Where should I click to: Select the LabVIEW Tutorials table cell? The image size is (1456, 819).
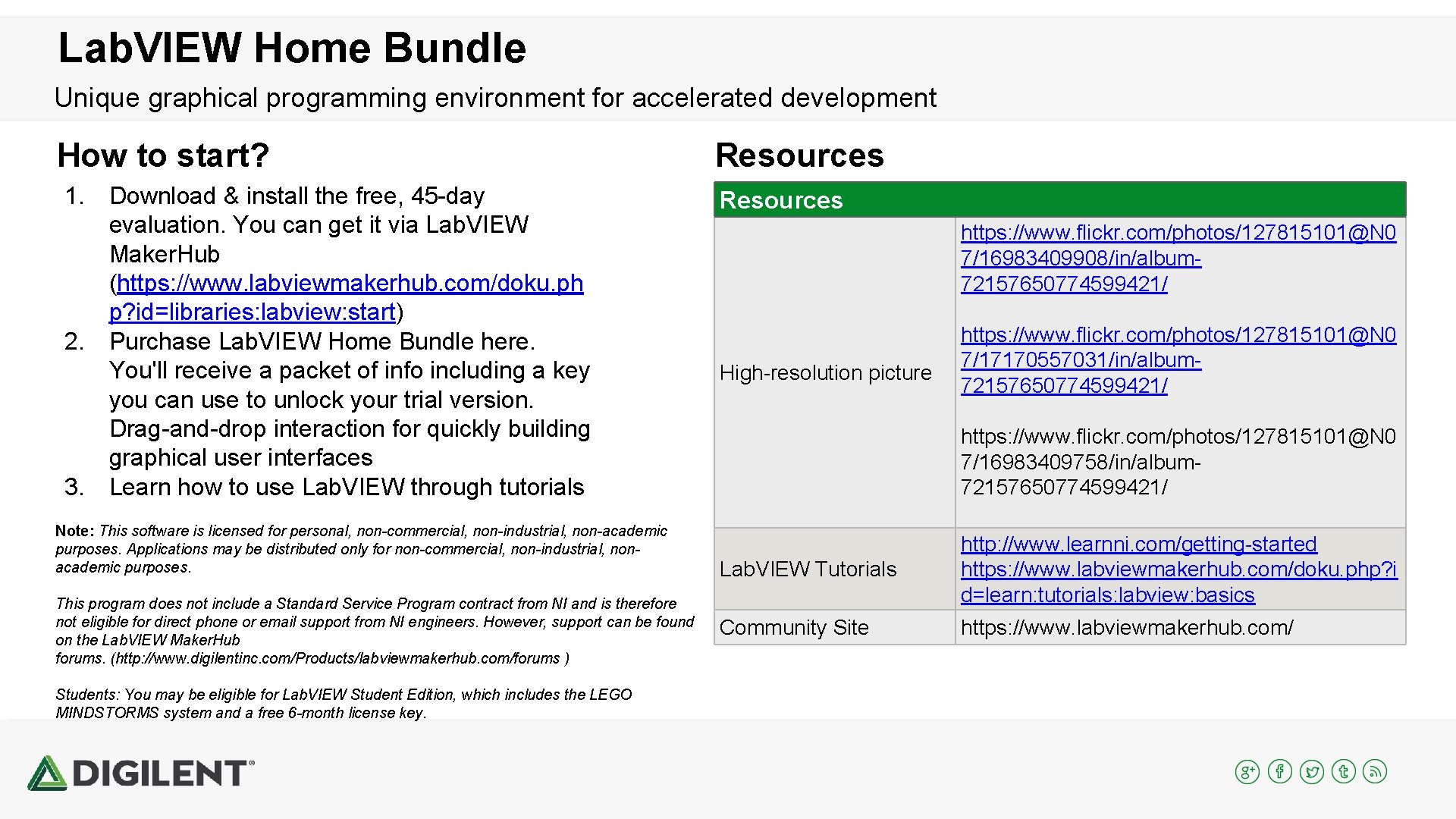pos(808,570)
